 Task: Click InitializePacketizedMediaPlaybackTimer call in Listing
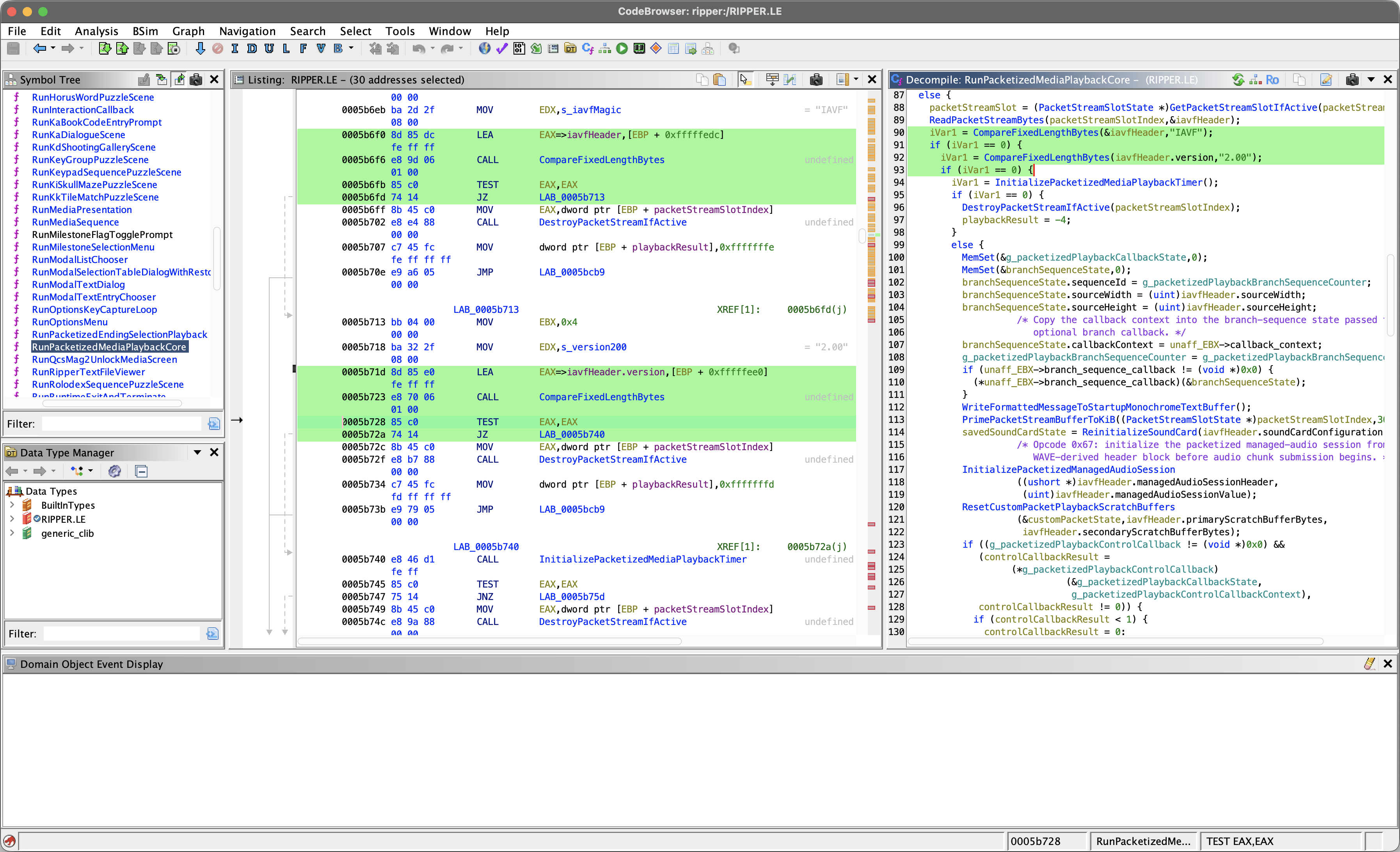click(643, 559)
